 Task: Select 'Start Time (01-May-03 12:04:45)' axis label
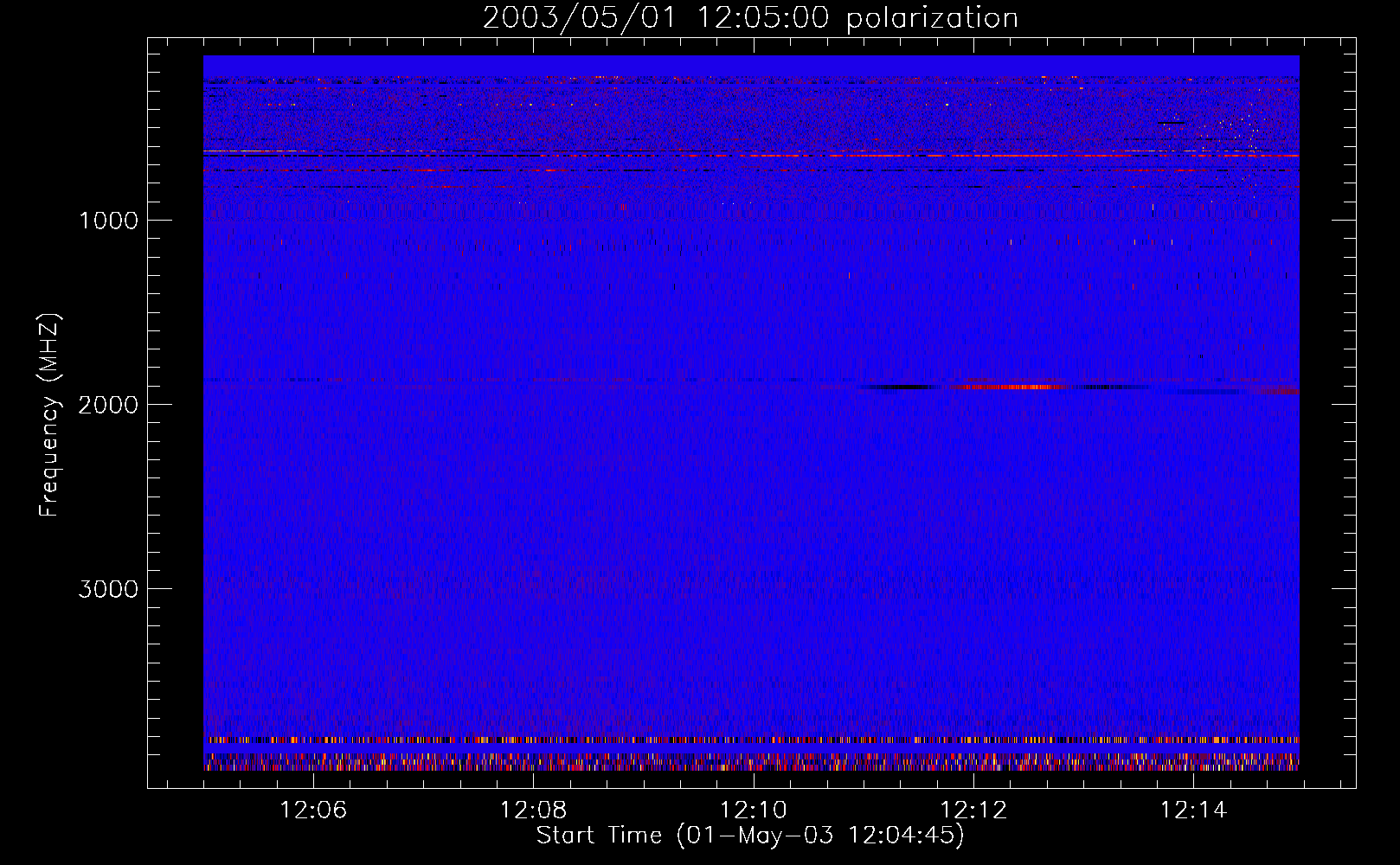pos(750,836)
